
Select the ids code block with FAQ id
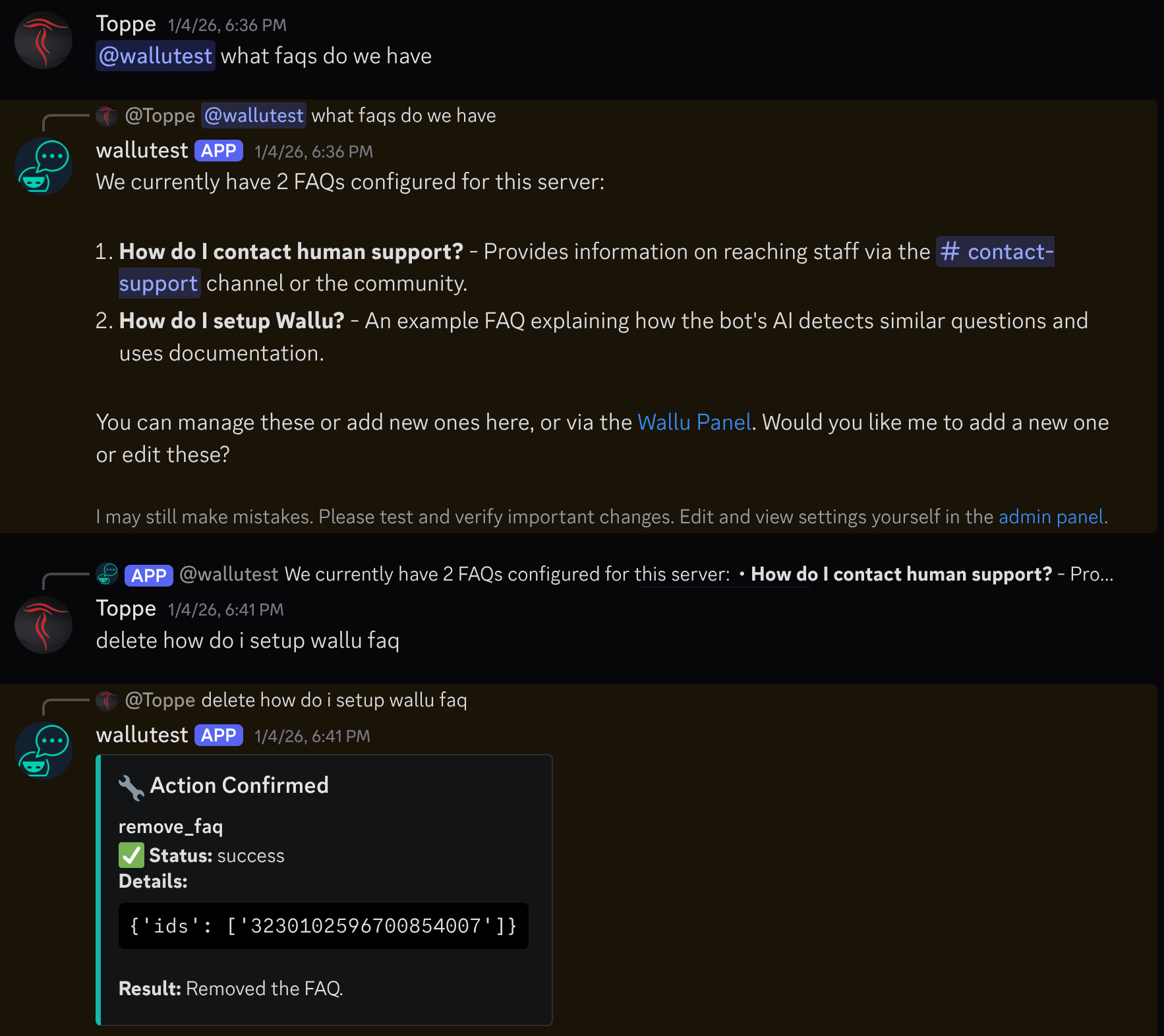pos(323,926)
